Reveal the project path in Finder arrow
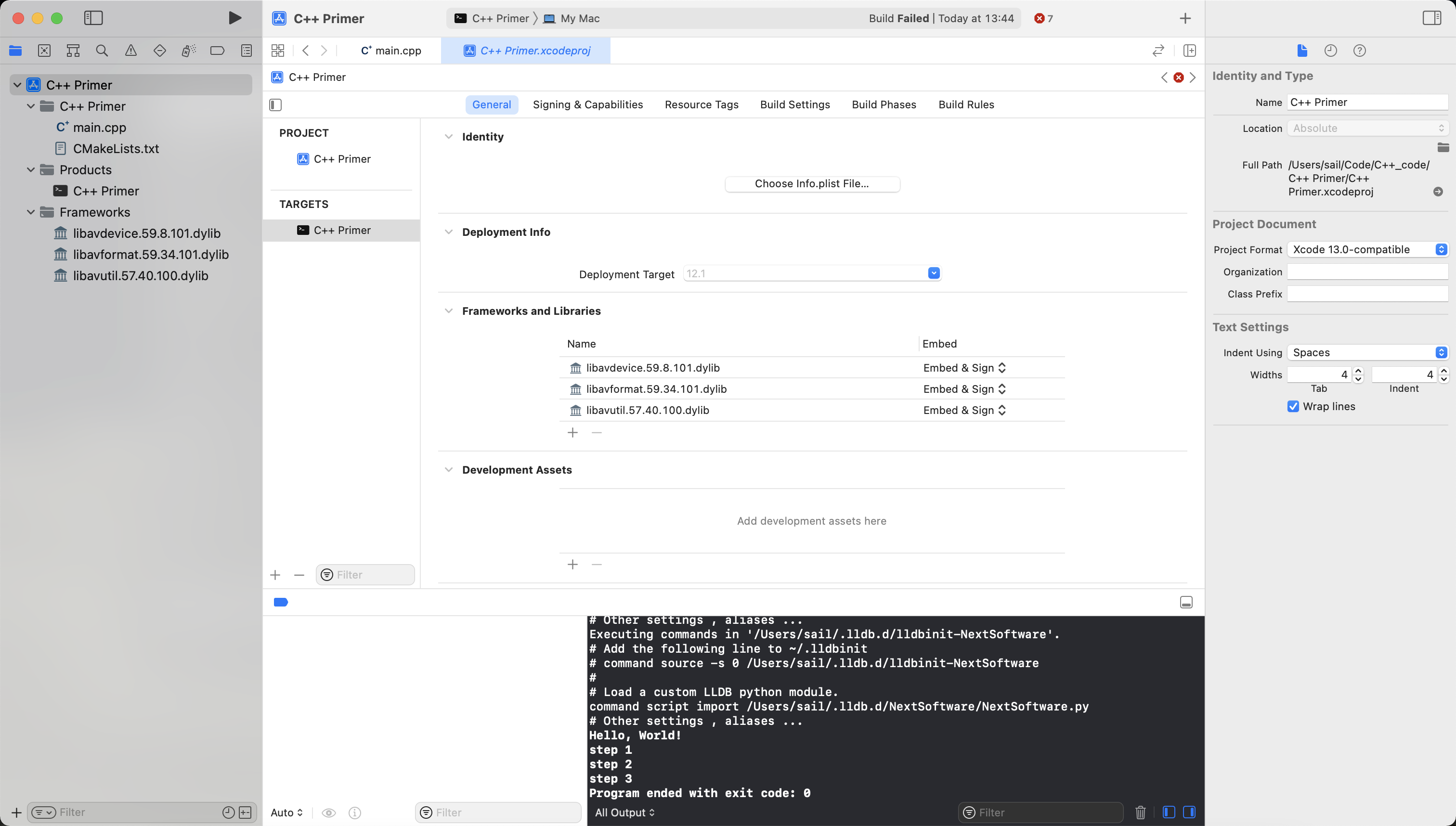The width and height of the screenshot is (1456, 826). 1438,192
